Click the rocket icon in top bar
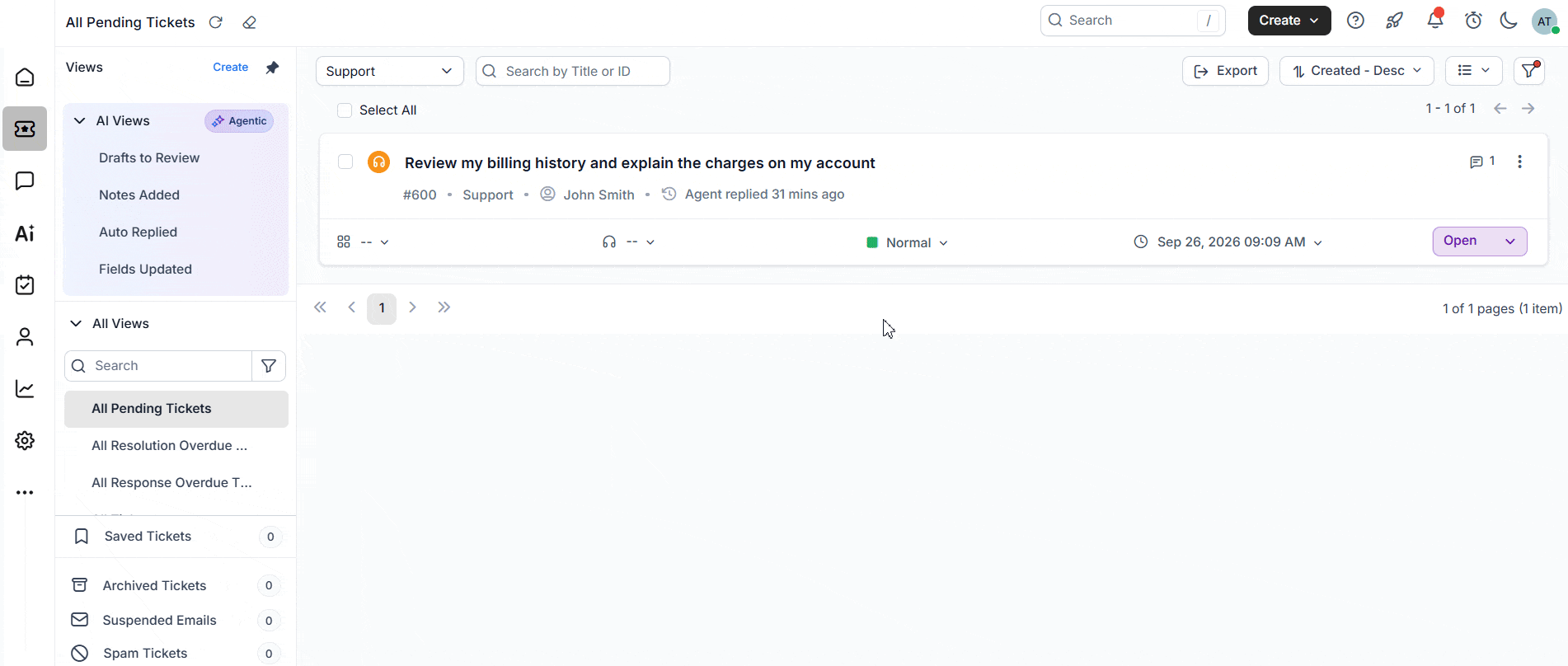 (x=1395, y=21)
